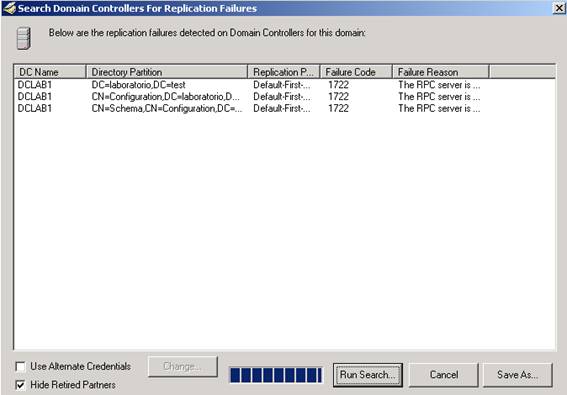The width and height of the screenshot is (567, 395).
Task: Click Default-First partner in DC=laboratorio,DC=test row
Action: (x=282, y=85)
